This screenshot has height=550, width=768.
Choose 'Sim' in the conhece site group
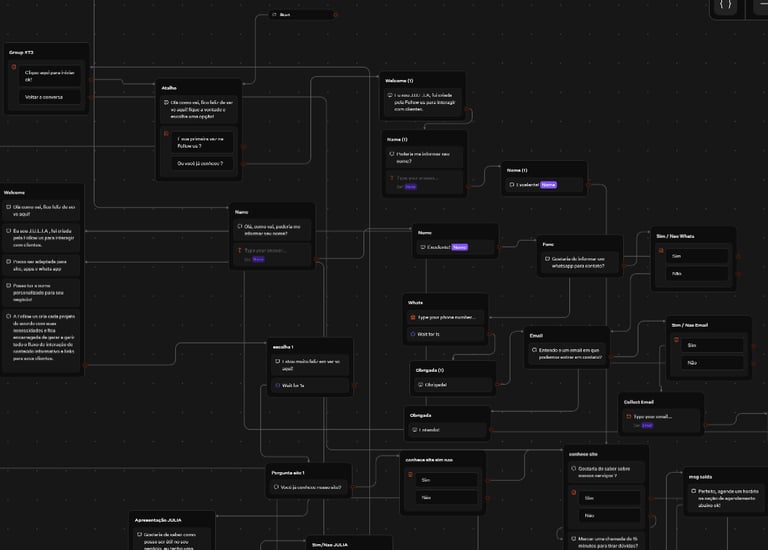click(610, 498)
